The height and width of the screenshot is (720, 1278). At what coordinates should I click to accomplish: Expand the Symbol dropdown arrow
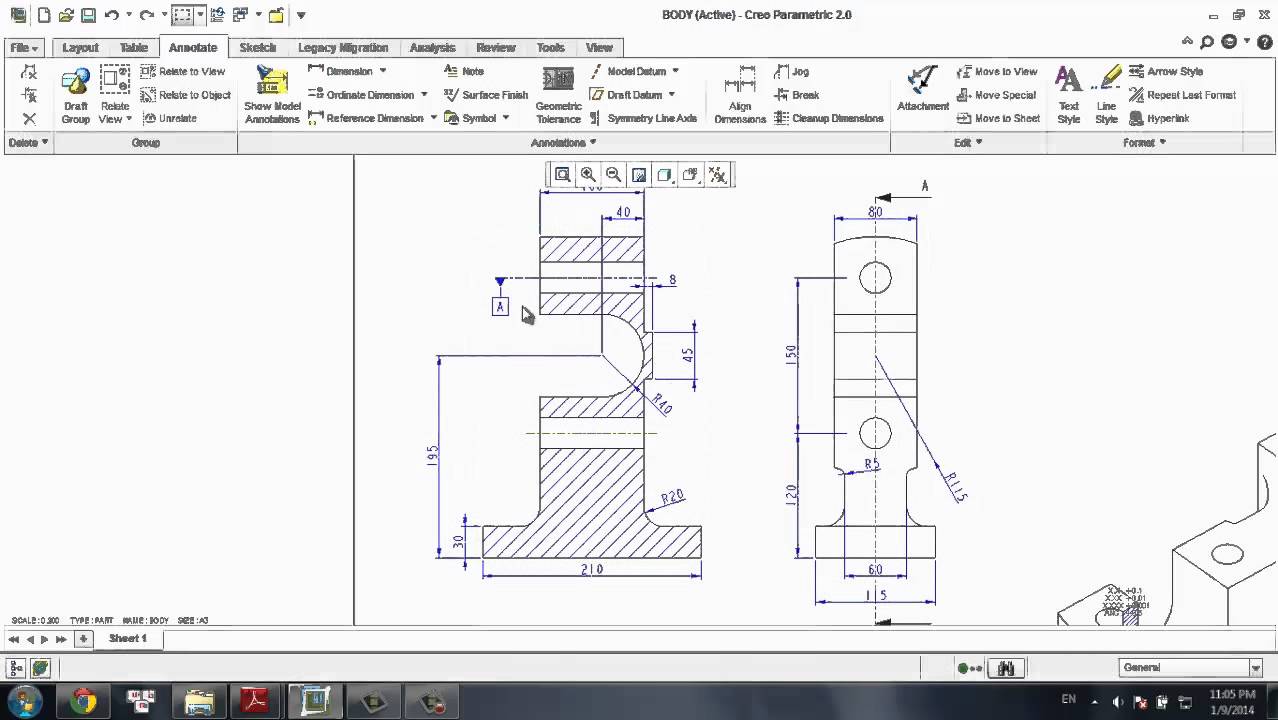(x=506, y=118)
